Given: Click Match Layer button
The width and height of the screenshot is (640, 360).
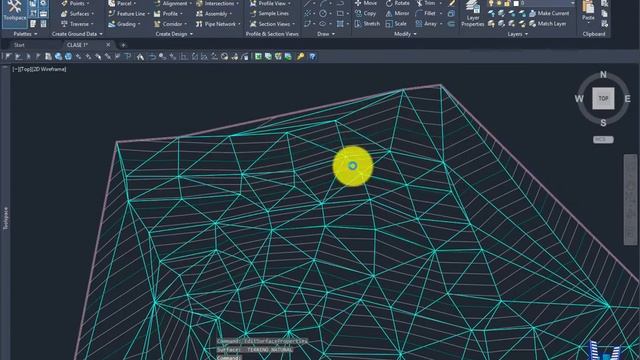Looking at the screenshot, I should click(x=548, y=24).
